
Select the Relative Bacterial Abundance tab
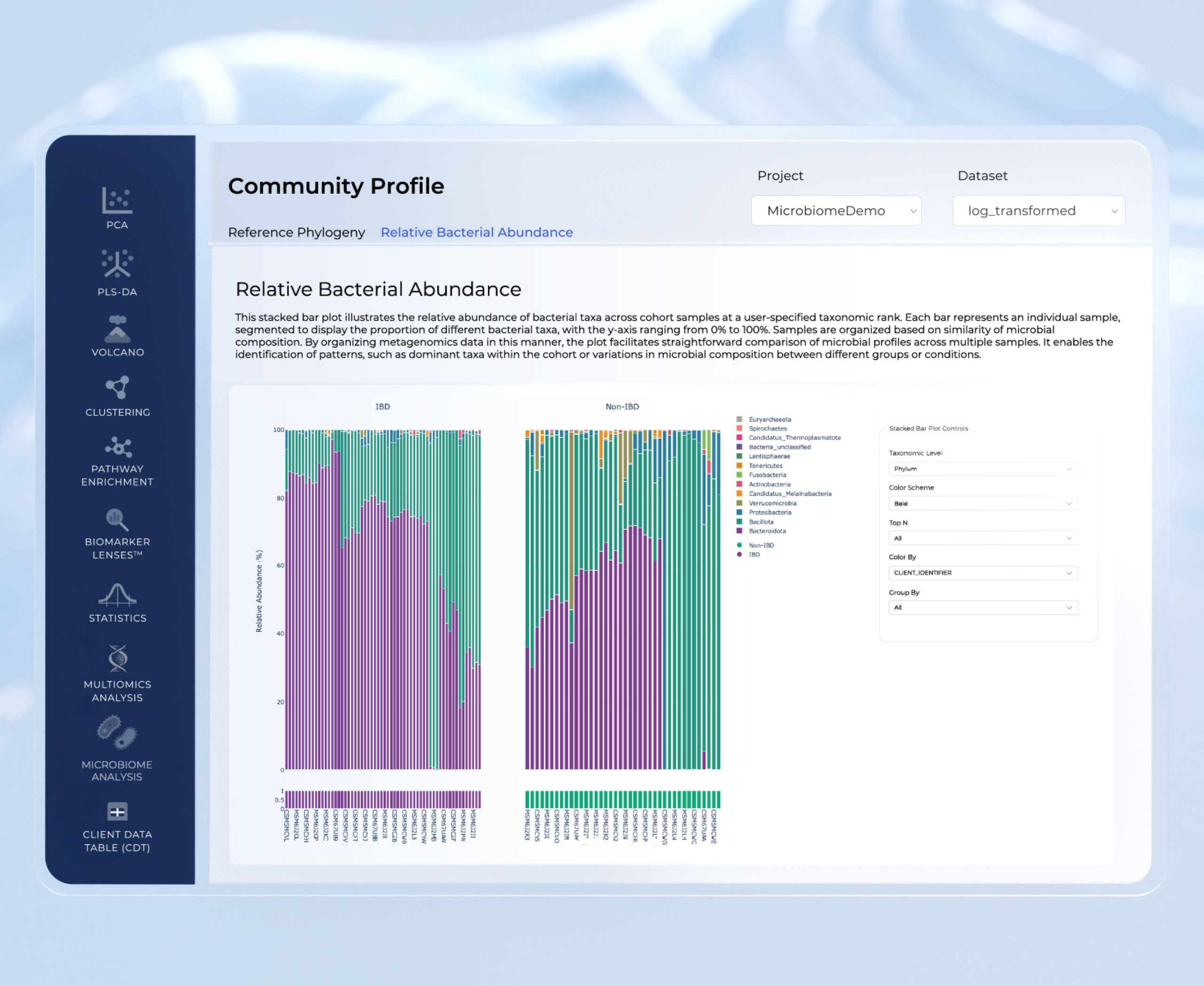pos(476,232)
